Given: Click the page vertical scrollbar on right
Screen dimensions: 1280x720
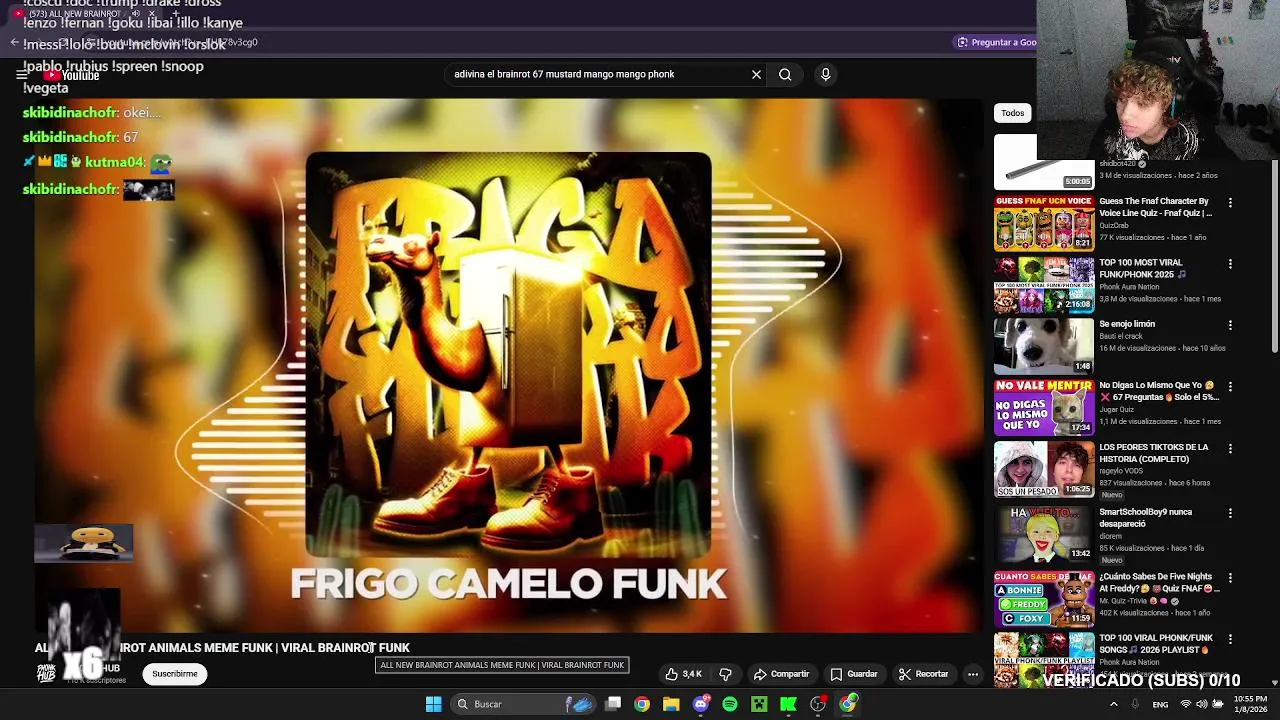Looking at the screenshot, I should tap(1274, 255).
